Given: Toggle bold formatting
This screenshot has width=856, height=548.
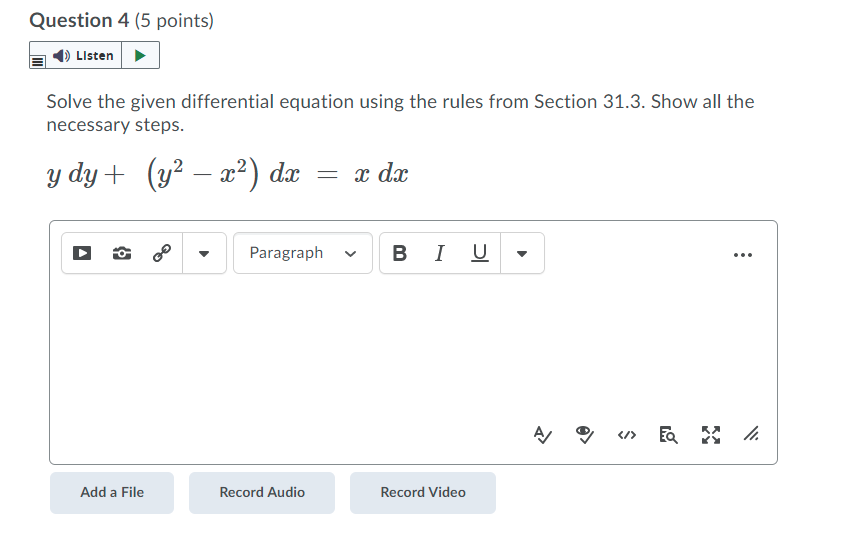Looking at the screenshot, I should pyautogui.click(x=400, y=254).
